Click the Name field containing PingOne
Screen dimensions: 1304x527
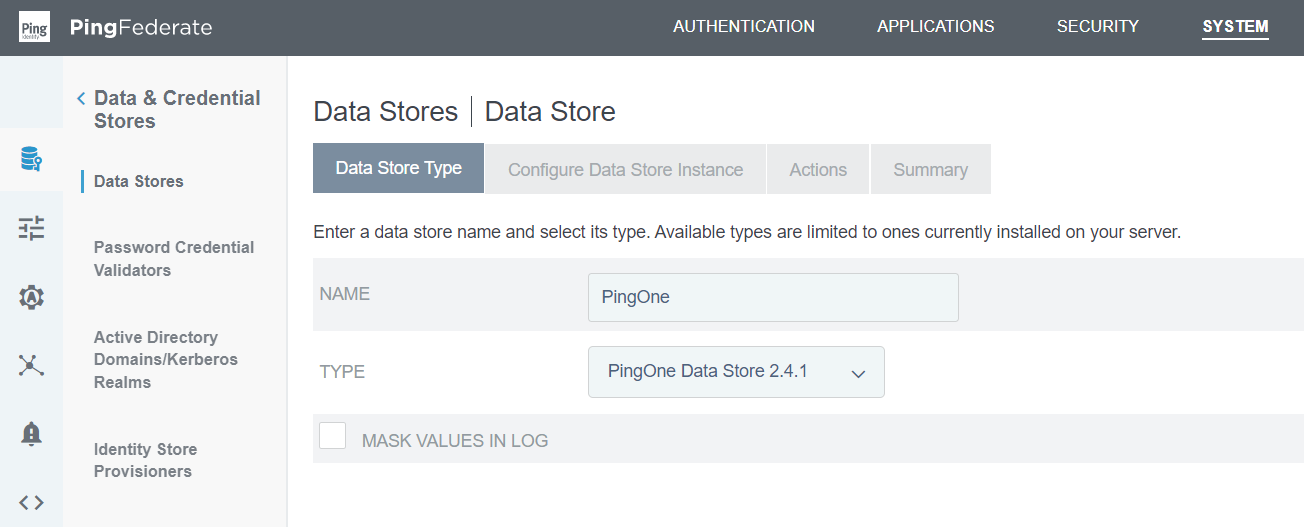(x=773, y=297)
